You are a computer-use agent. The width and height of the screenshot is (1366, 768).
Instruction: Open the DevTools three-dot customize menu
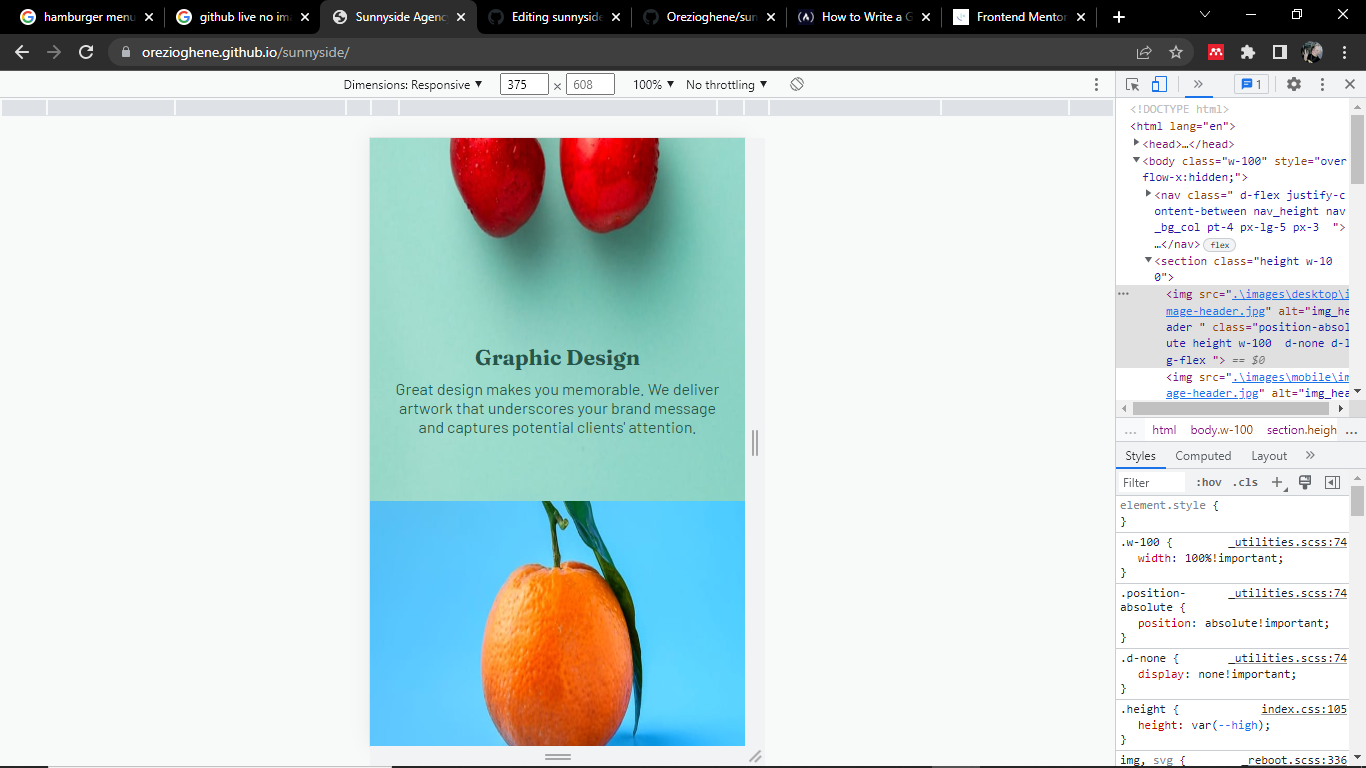pyautogui.click(x=1322, y=84)
